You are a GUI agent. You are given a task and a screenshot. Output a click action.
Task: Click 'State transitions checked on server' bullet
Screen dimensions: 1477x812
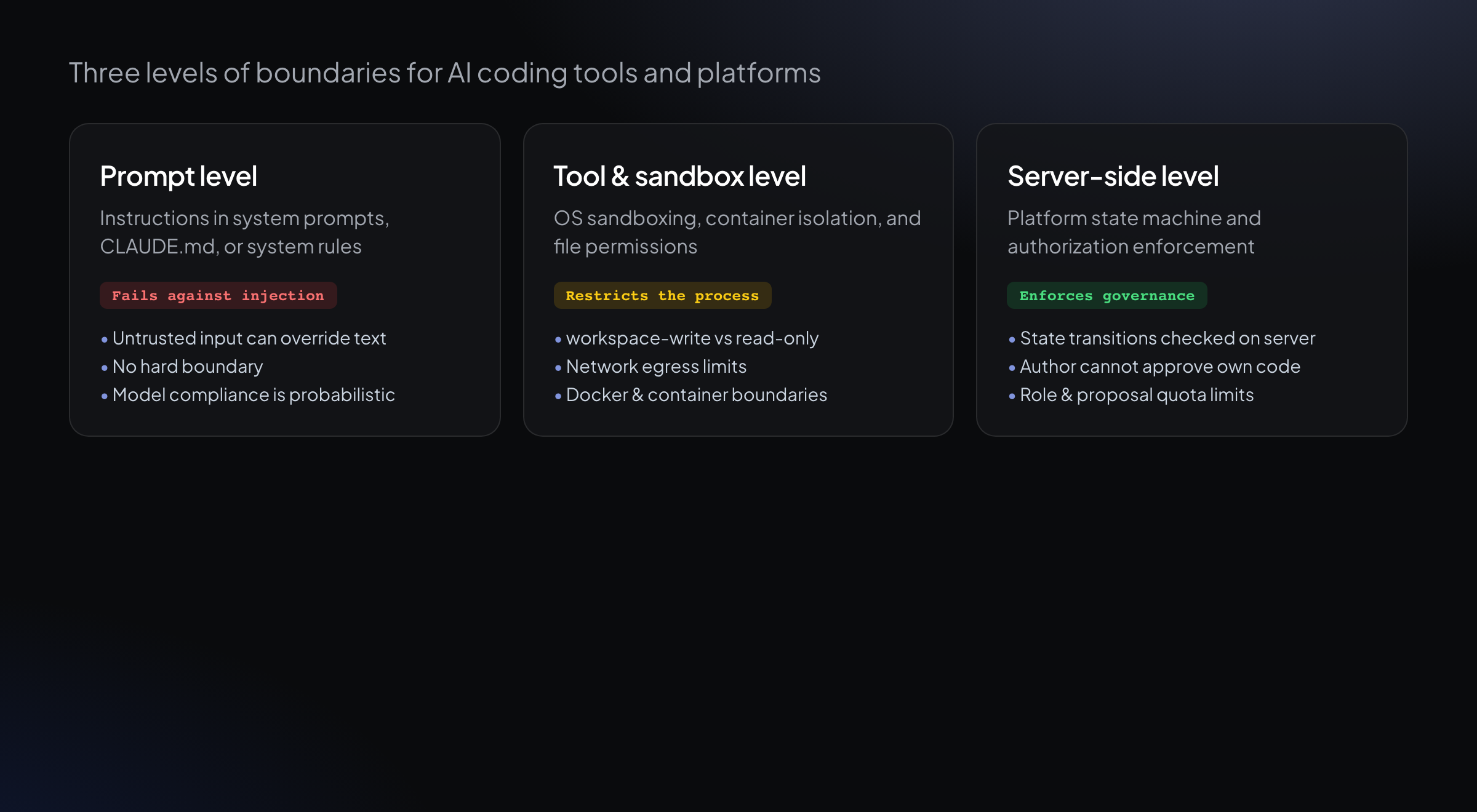[1162, 338]
